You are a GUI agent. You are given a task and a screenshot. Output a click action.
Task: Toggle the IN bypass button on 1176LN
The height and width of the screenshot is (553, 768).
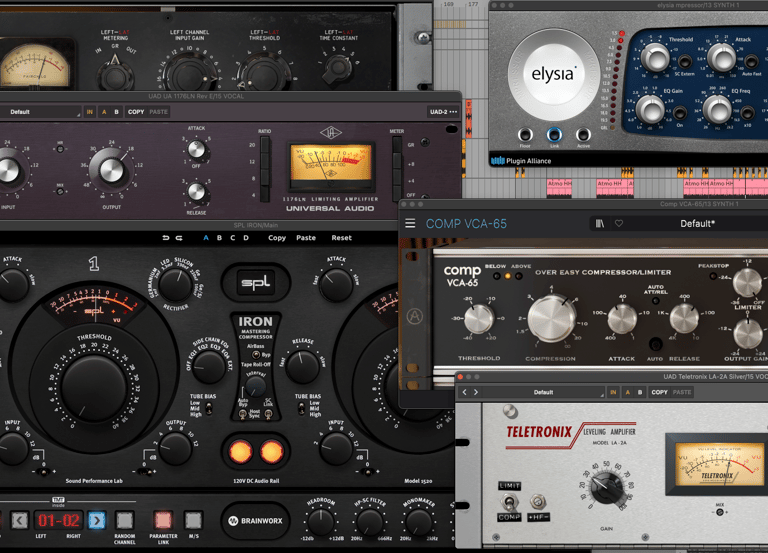tap(90, 112)
